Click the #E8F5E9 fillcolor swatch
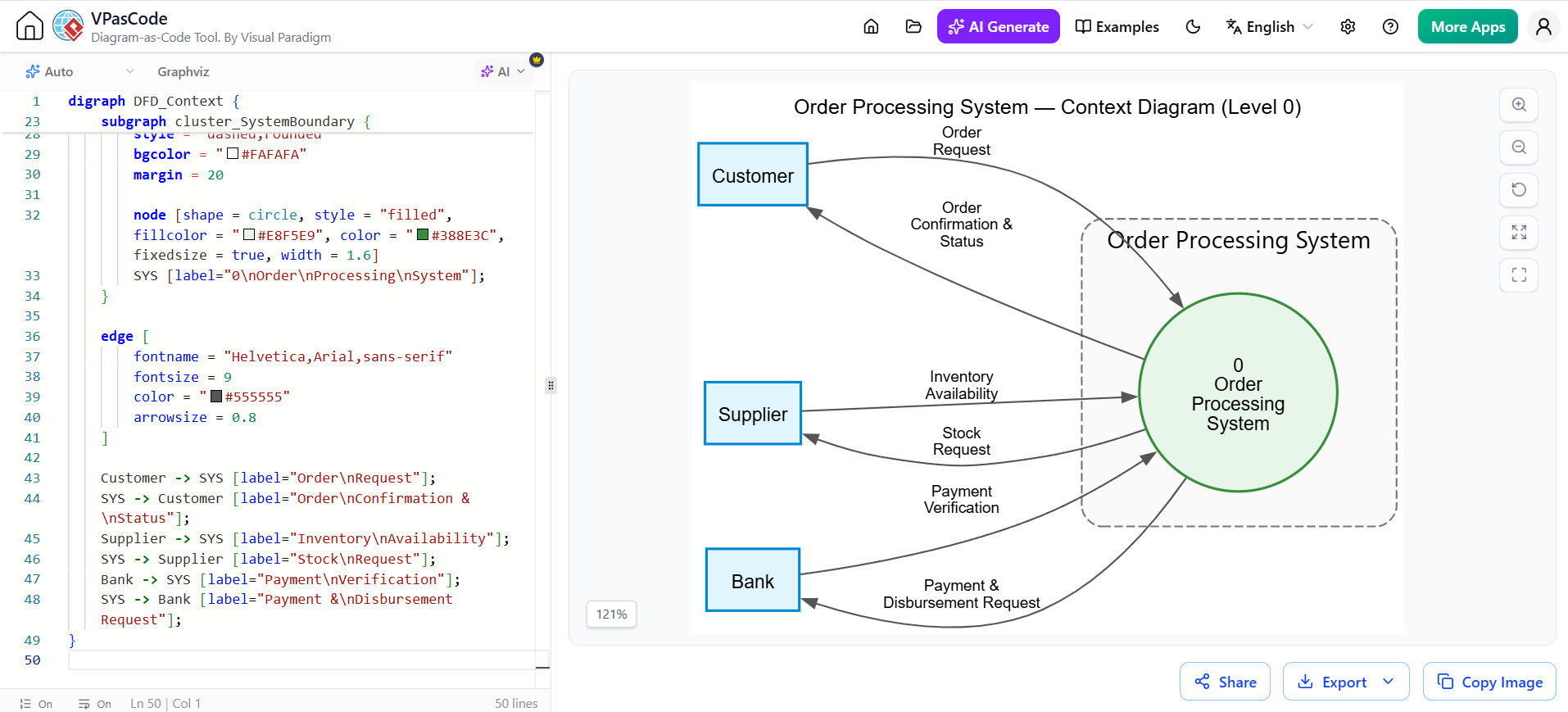Screen dimensions: 1568x712 point(249,235)
